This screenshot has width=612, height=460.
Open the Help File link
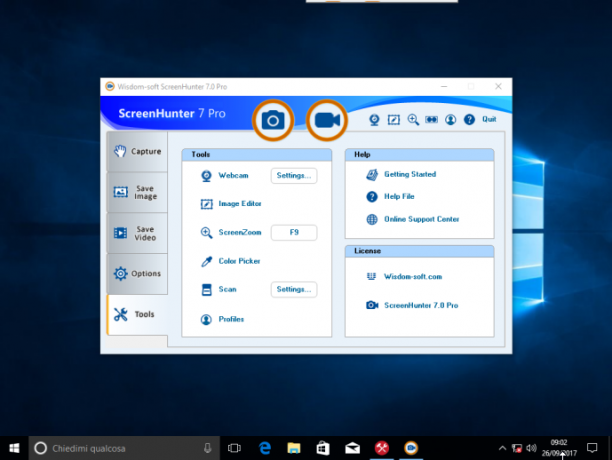point(399,196)
